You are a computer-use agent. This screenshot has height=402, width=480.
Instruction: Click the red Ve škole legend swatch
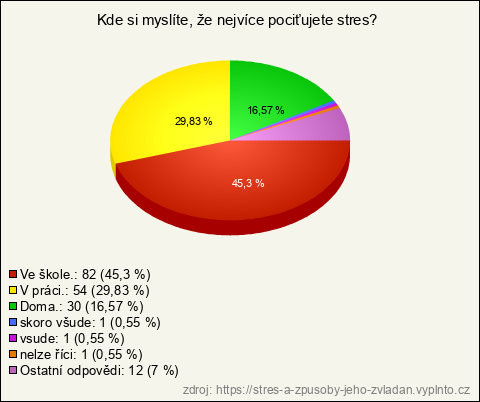(13, 274)
